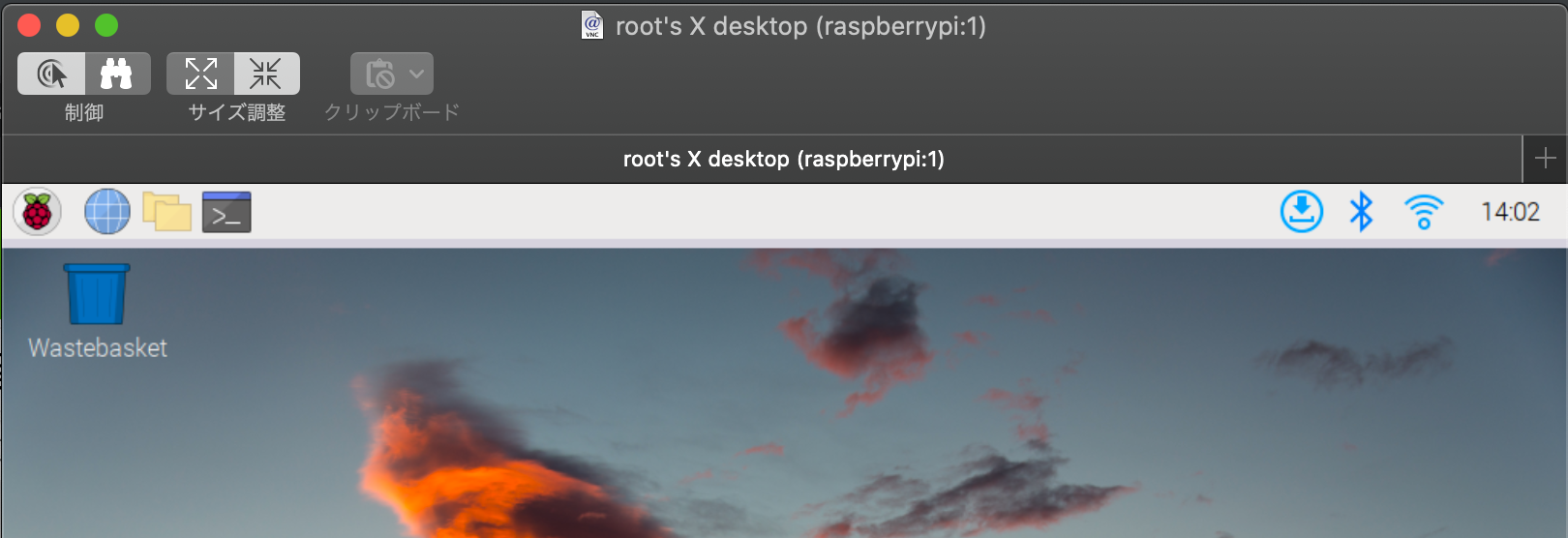Open the Raspberry Pi applications menu

click(38, 212)
